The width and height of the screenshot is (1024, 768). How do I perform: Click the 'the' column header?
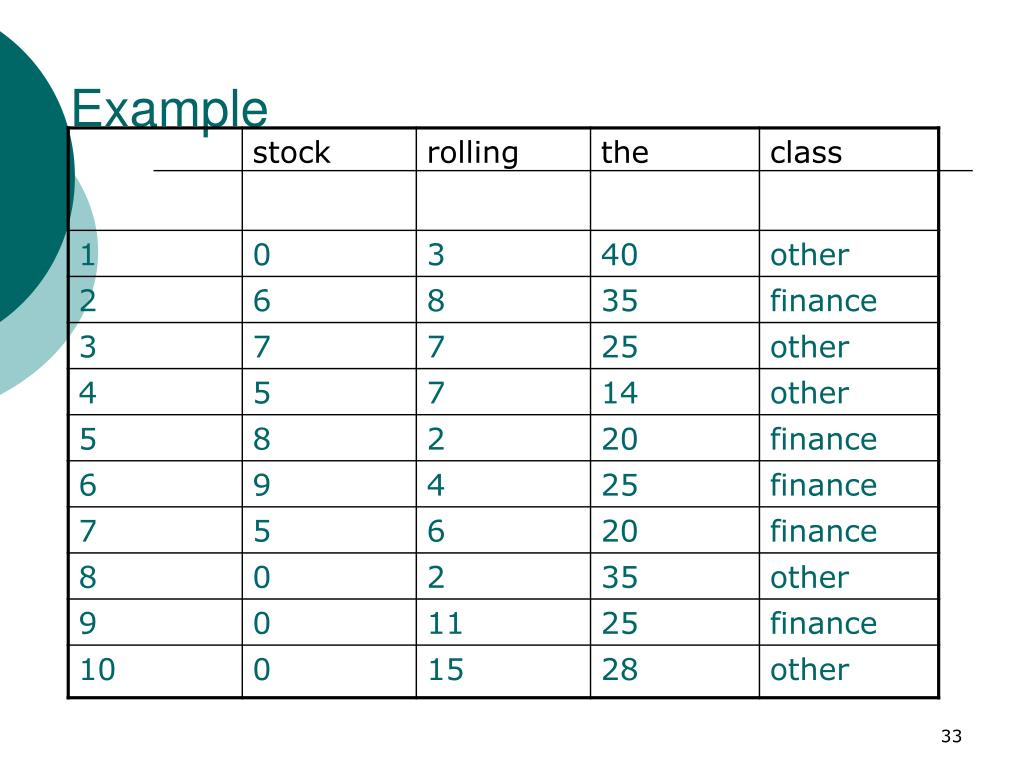point(624,152)
